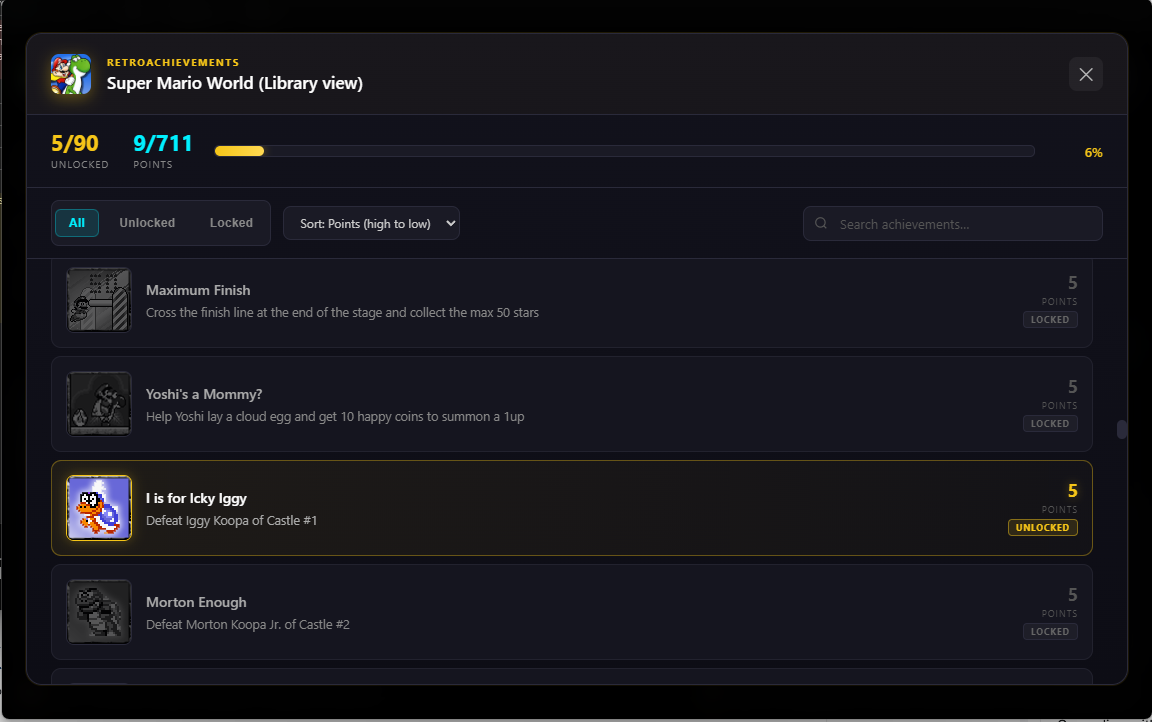The height and width of the screenshot is (722, 1152).
Task: Open the I is for Icky Iggy badge
Action: coord(99,508)
